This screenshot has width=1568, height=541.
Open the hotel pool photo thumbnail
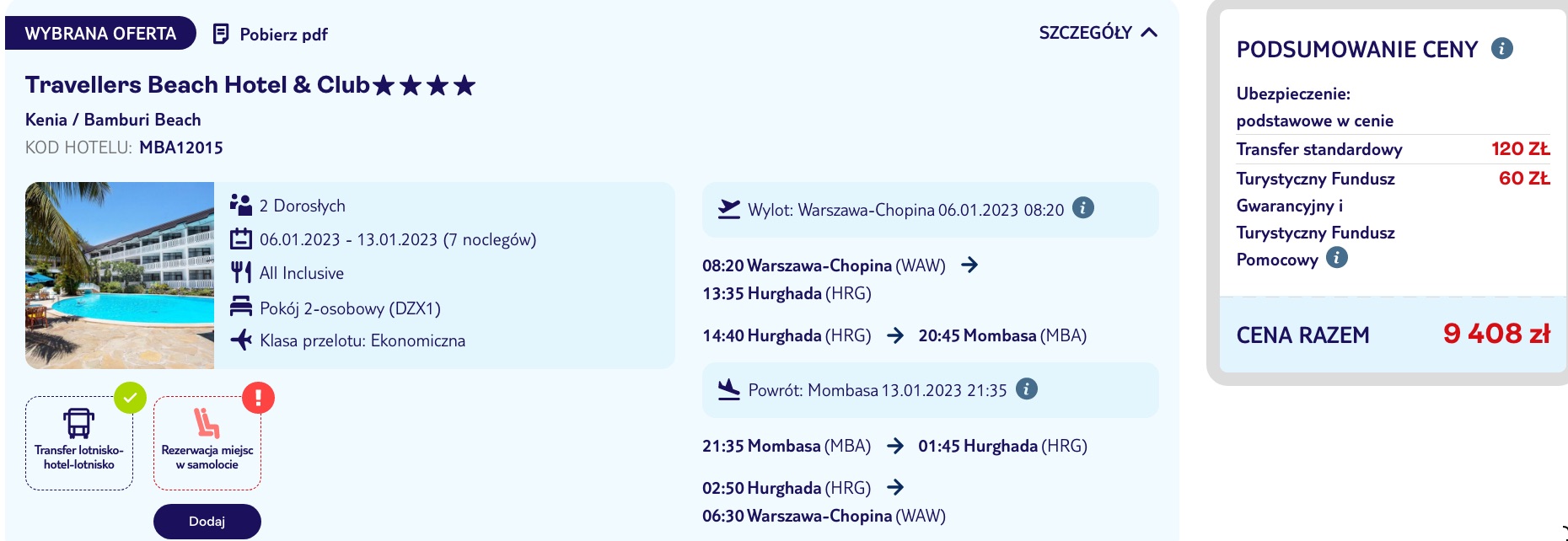pyautogui.click(x=120, y=276)
